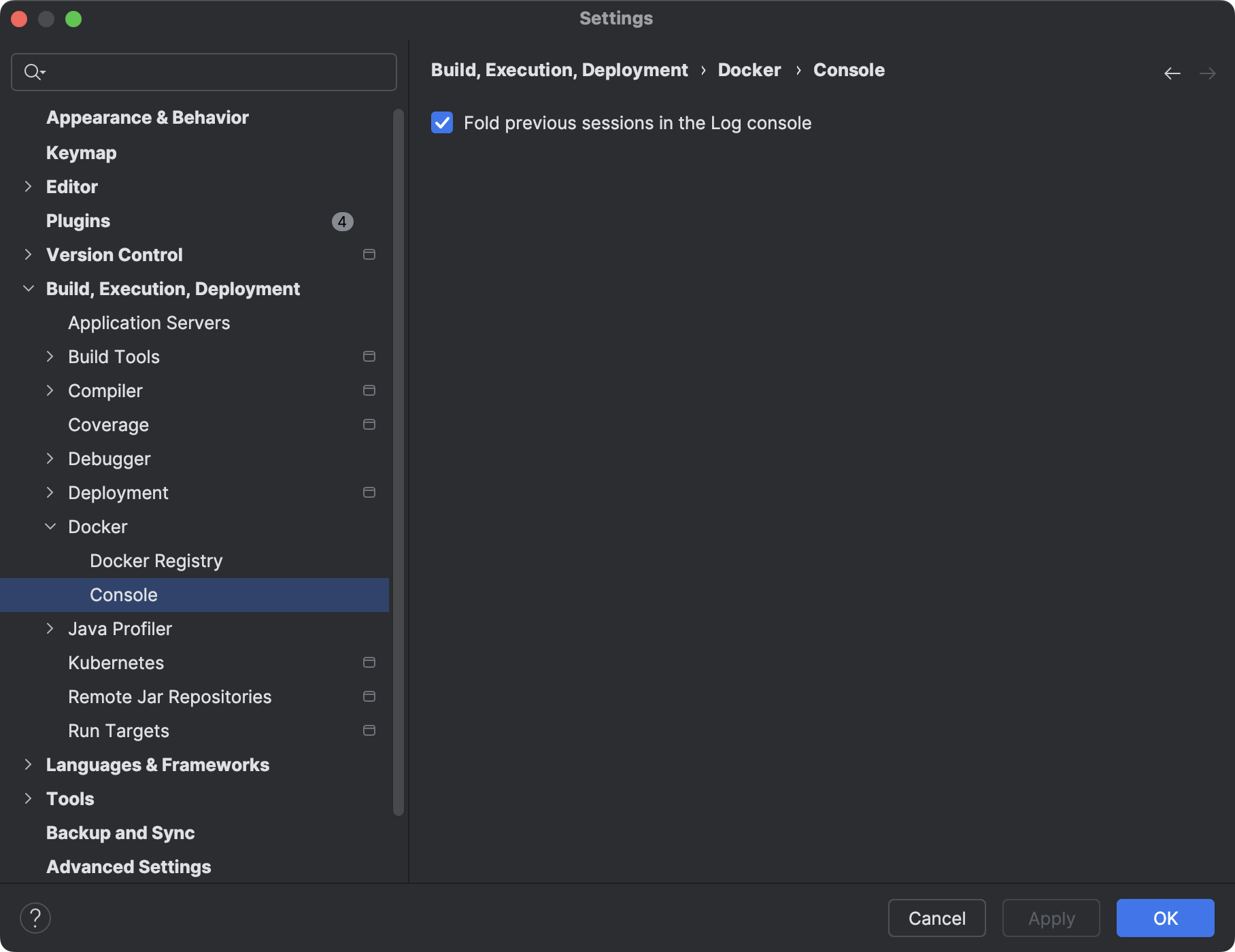Expand the Version Control section
This screenshot has height=952, width=1235.
(x=28, y=254)
